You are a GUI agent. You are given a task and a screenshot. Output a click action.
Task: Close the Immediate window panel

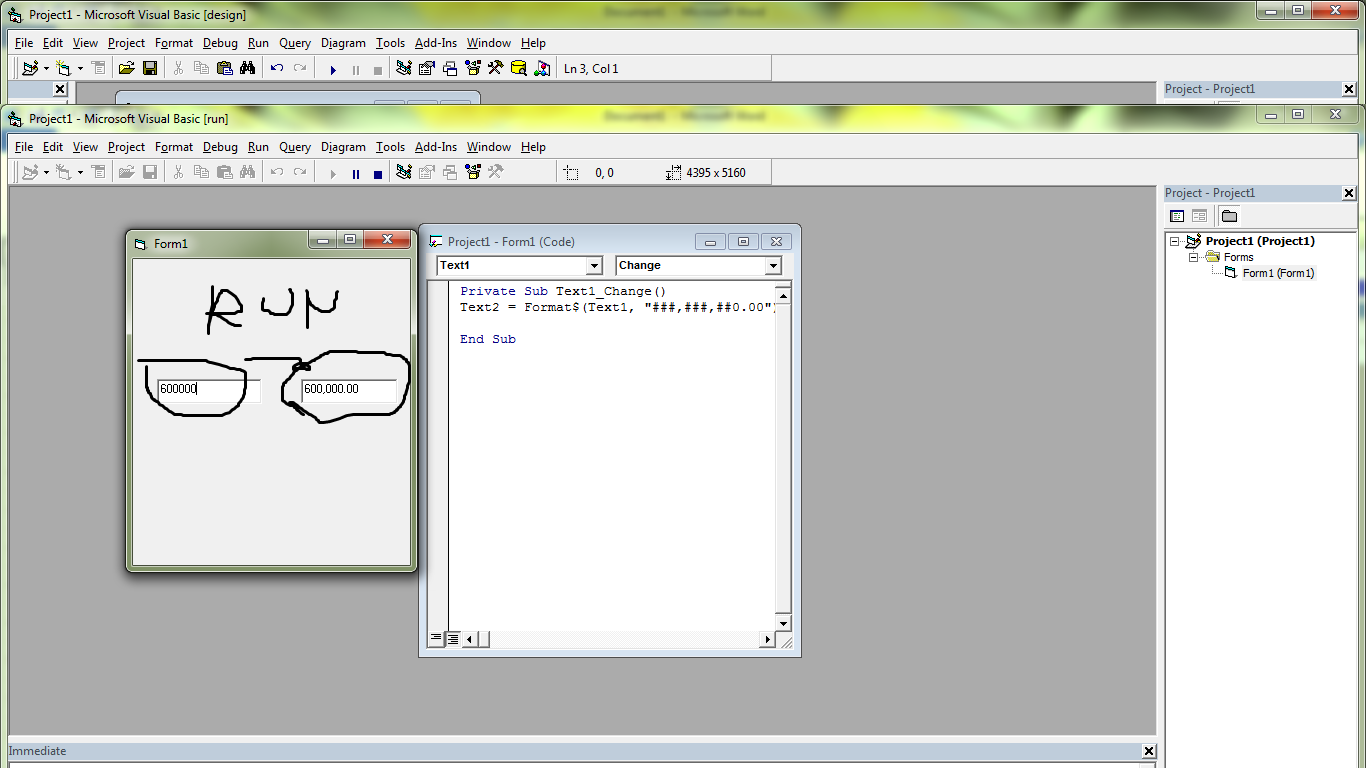pos(1149,751)
